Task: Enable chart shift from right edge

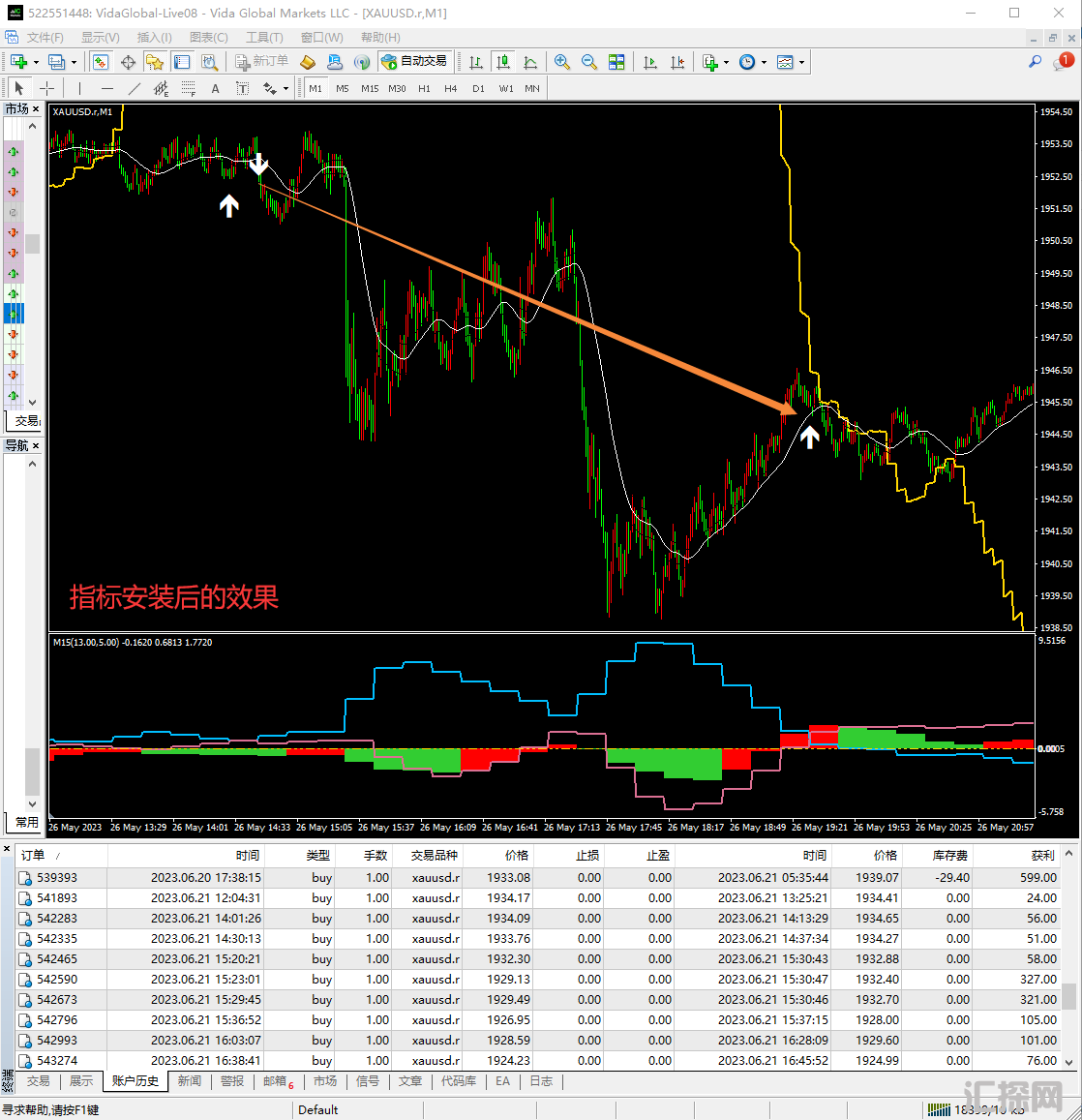Action: click(x=677, y=62)
